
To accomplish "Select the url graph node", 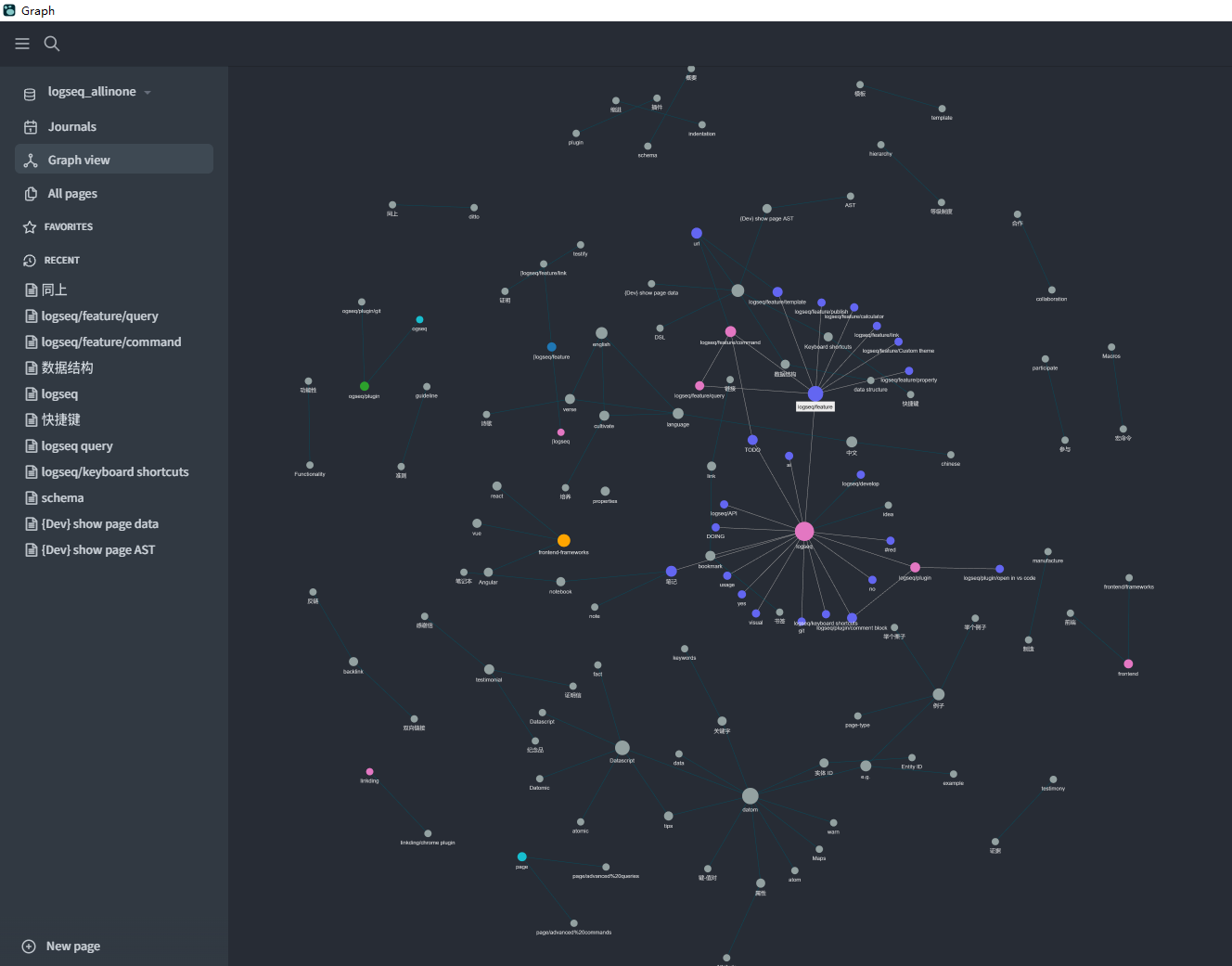I will click(697, 233).
